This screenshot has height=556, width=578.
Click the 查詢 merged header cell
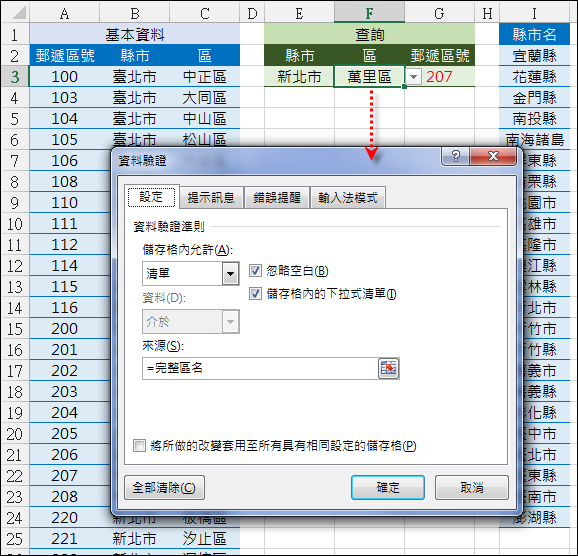click(369, 34)
